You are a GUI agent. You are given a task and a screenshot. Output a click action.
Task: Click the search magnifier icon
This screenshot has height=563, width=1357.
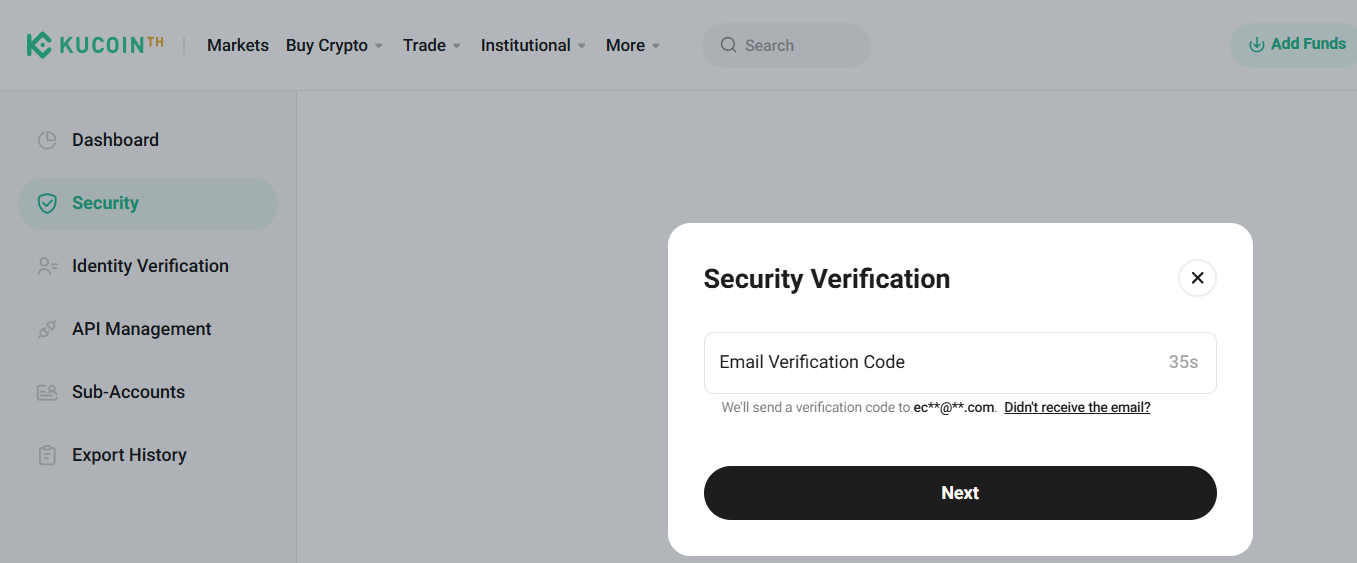click(728, 45)
